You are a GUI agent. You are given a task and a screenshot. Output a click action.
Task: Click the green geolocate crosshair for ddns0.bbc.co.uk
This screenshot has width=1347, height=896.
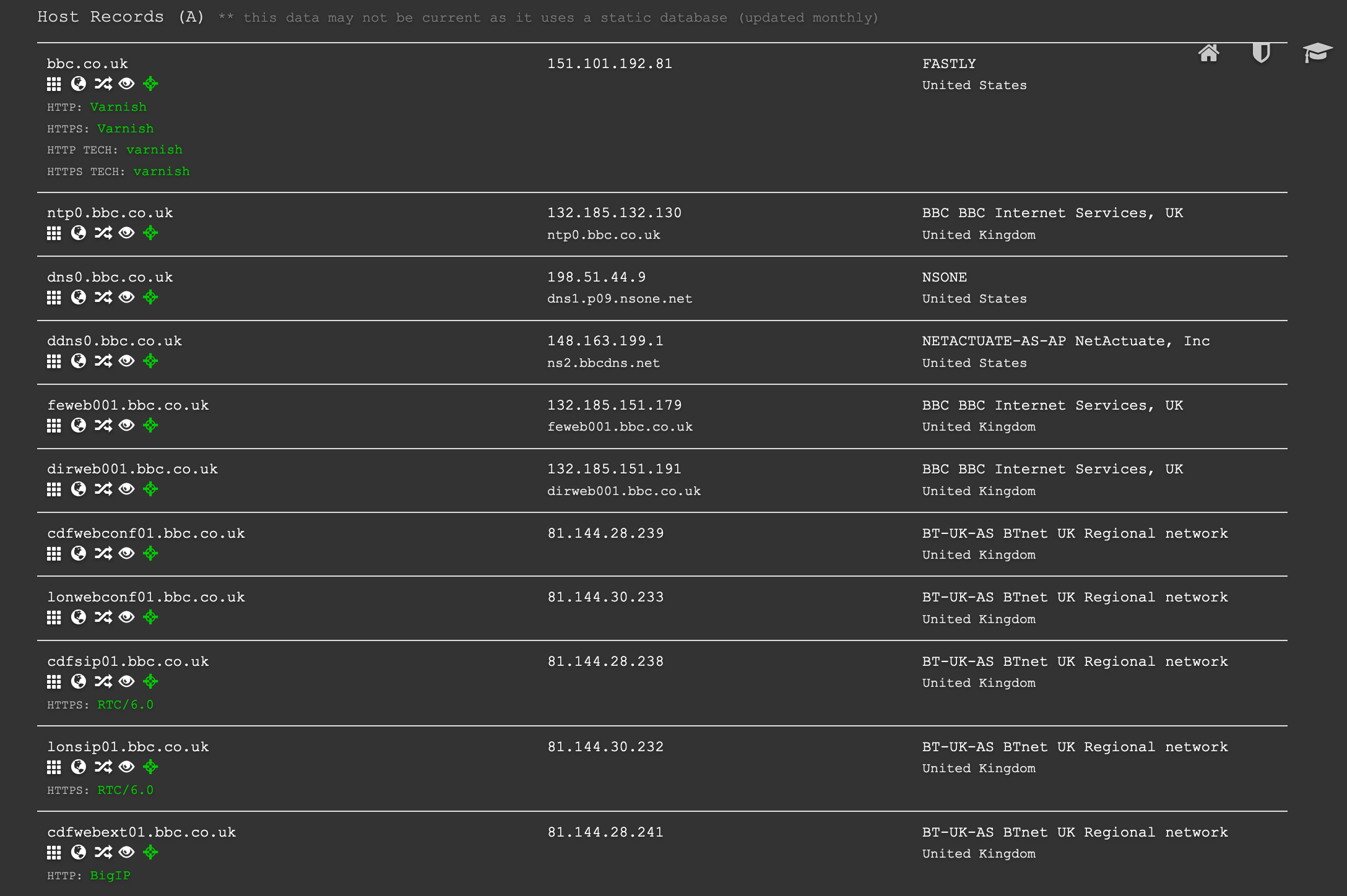150,361
